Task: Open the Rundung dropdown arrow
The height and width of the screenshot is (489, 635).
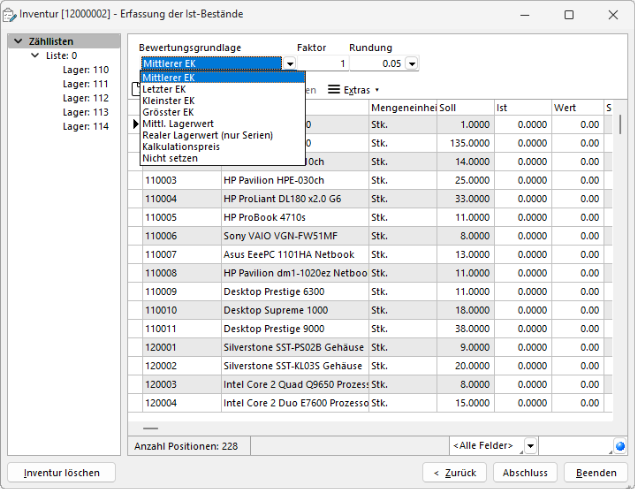Action: click(x=411, y=64)
